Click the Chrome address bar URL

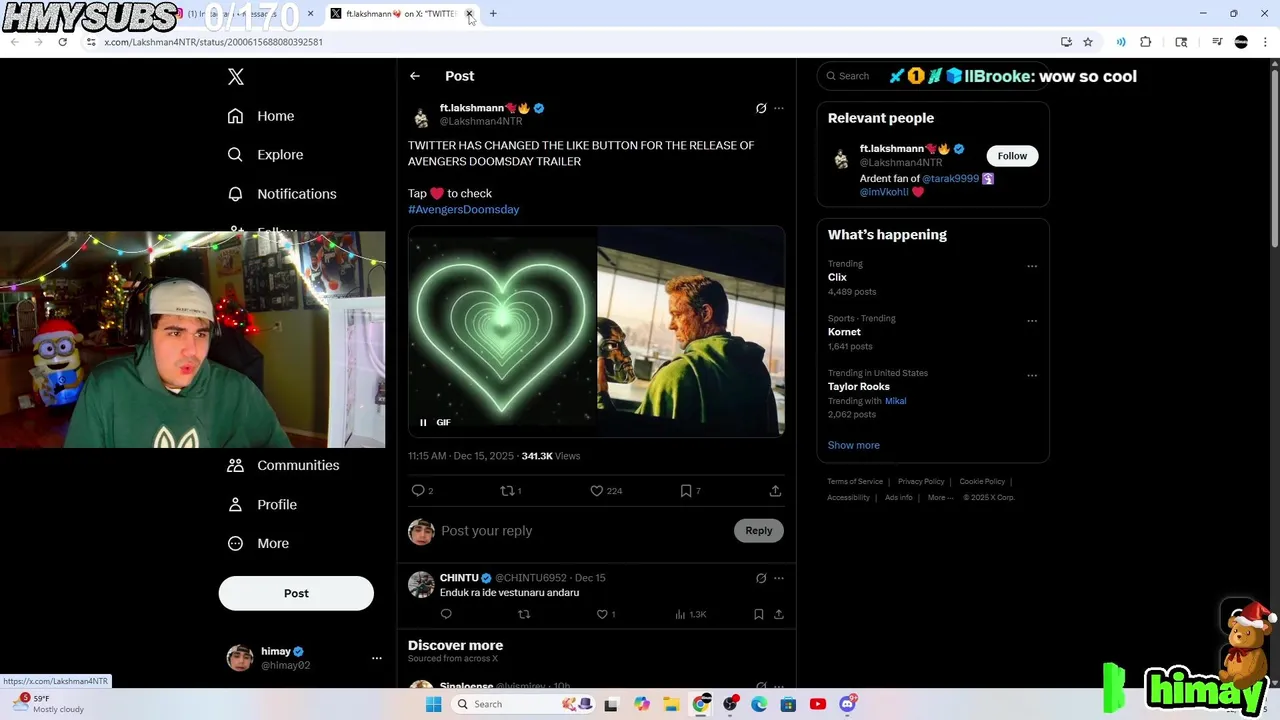[x=213, y=42]
